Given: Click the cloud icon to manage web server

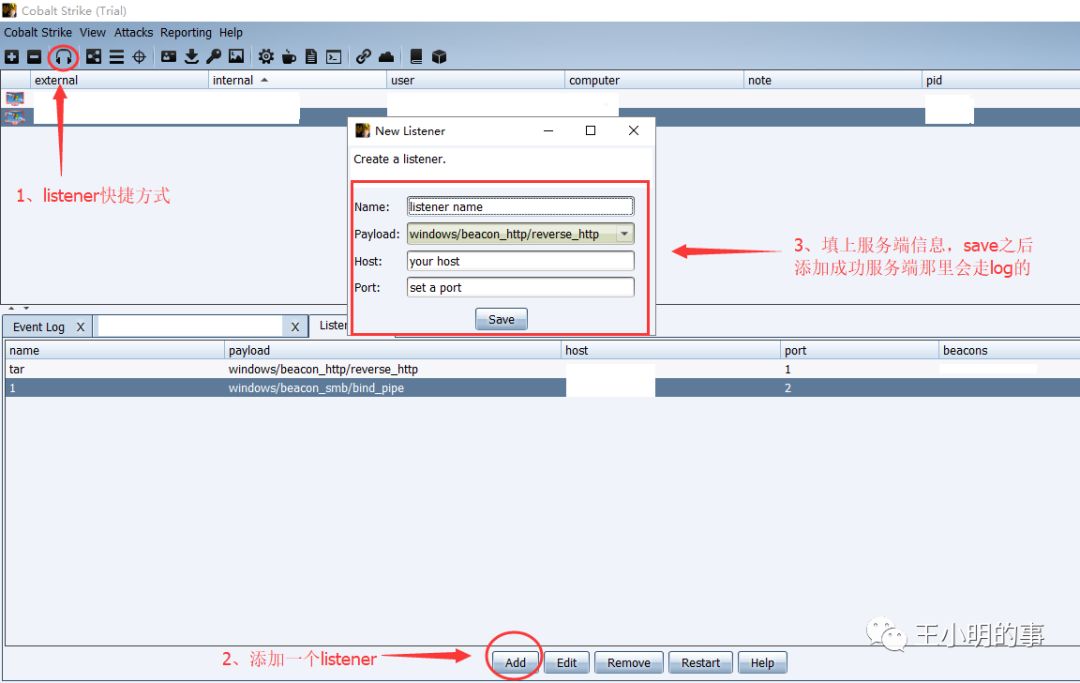Looking at the screenshot, I should (386, 57).
